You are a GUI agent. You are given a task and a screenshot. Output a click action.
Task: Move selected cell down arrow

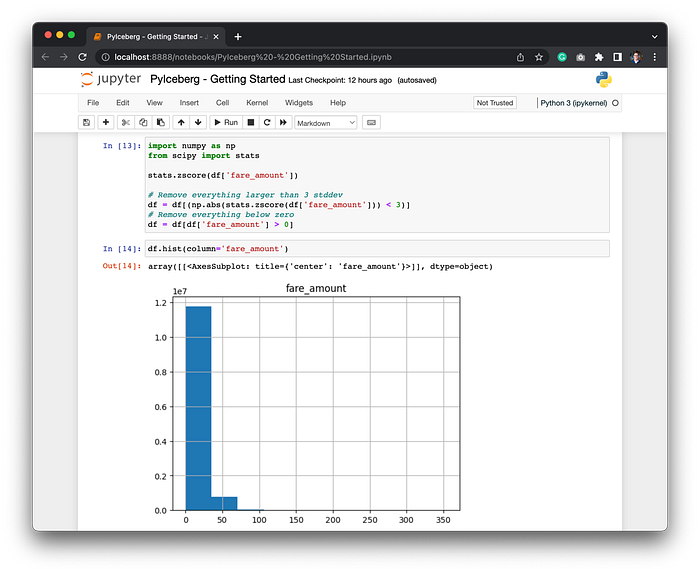pos(198,122)
